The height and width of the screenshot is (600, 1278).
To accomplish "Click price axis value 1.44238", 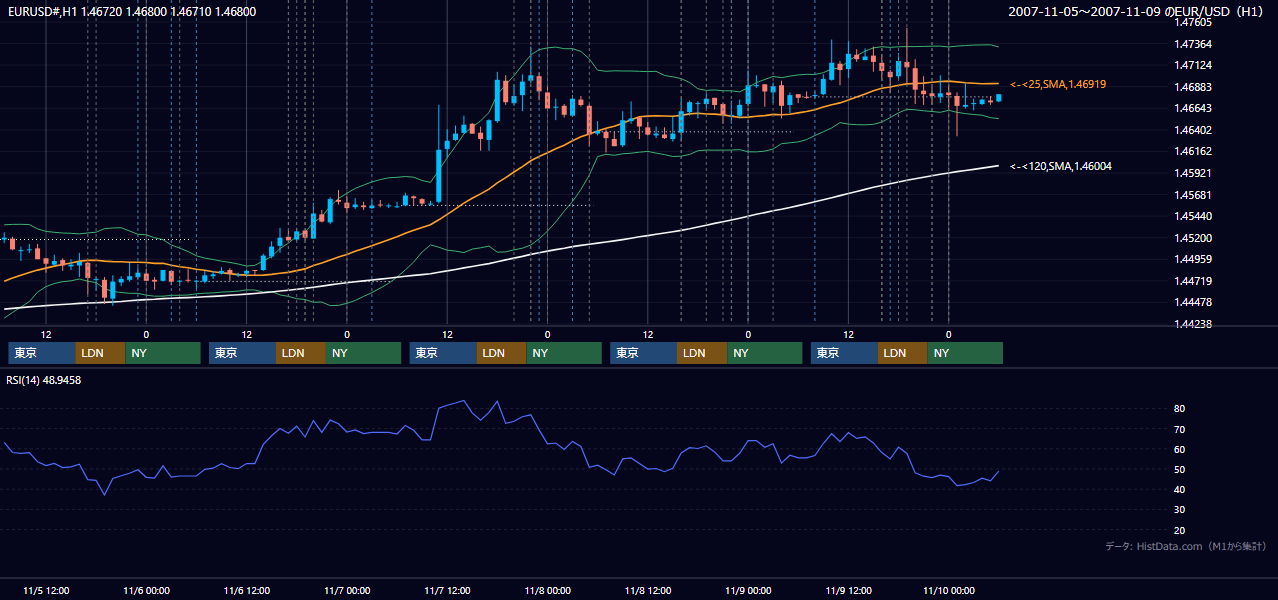I will click(1192, 324).
